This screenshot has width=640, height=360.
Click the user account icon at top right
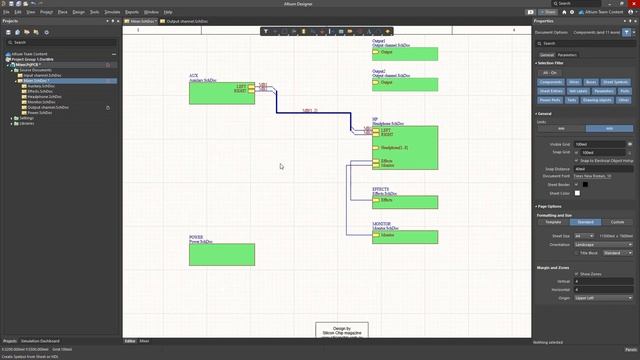click(631, 12)
